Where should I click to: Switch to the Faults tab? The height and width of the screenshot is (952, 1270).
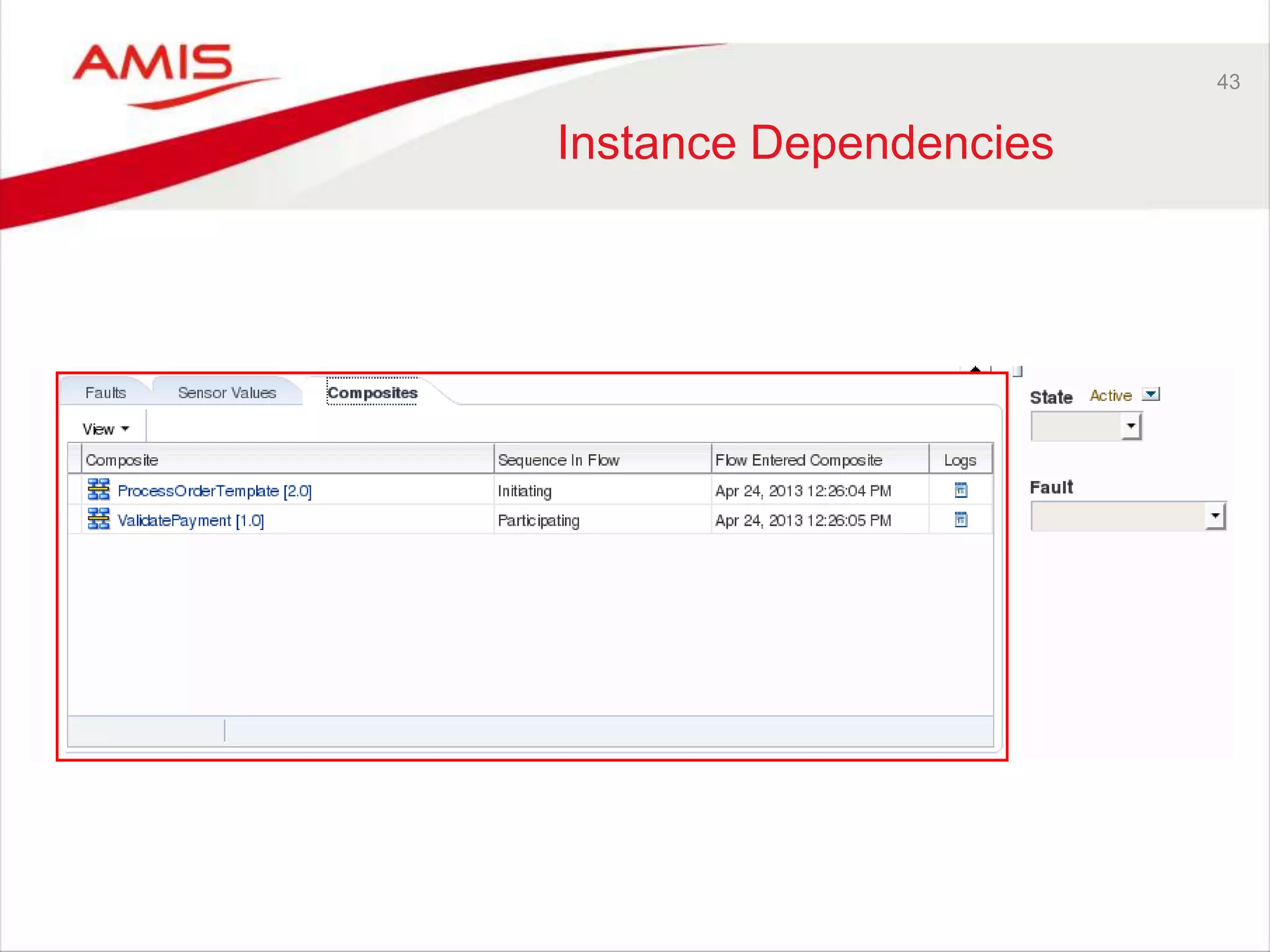click(105, 392)
